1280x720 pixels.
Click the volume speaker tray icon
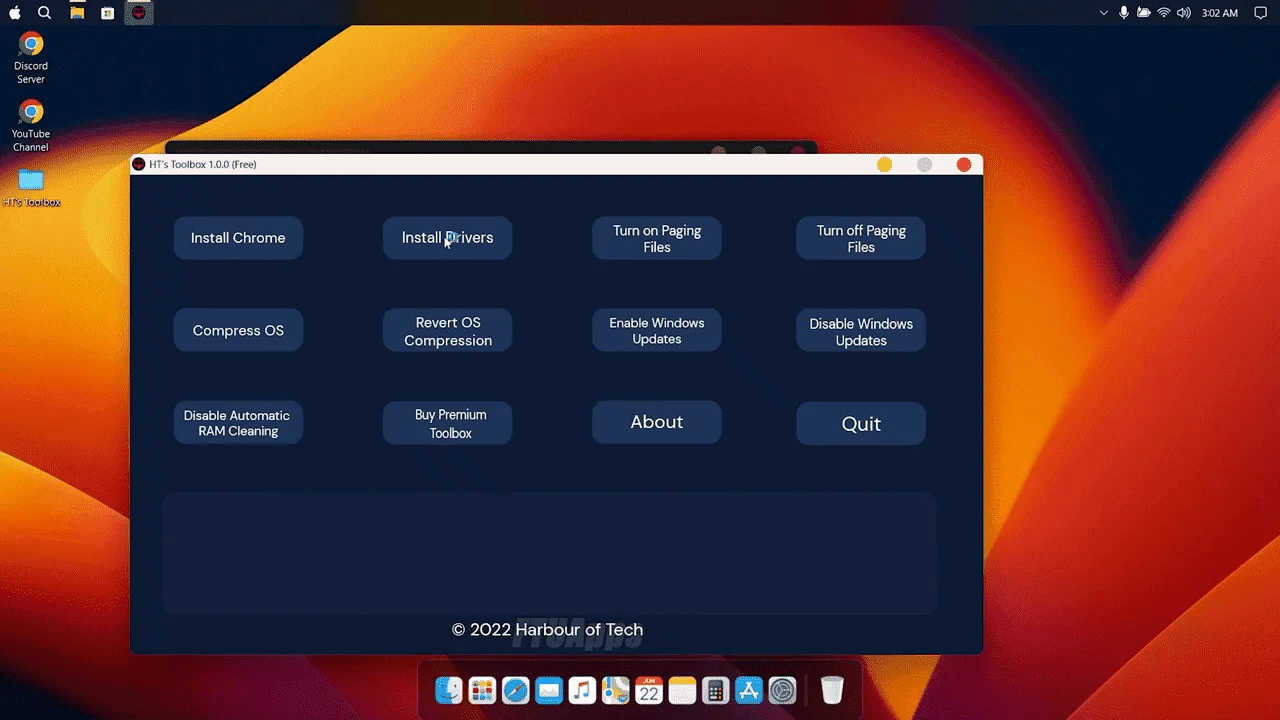[x=1184, y=13]
